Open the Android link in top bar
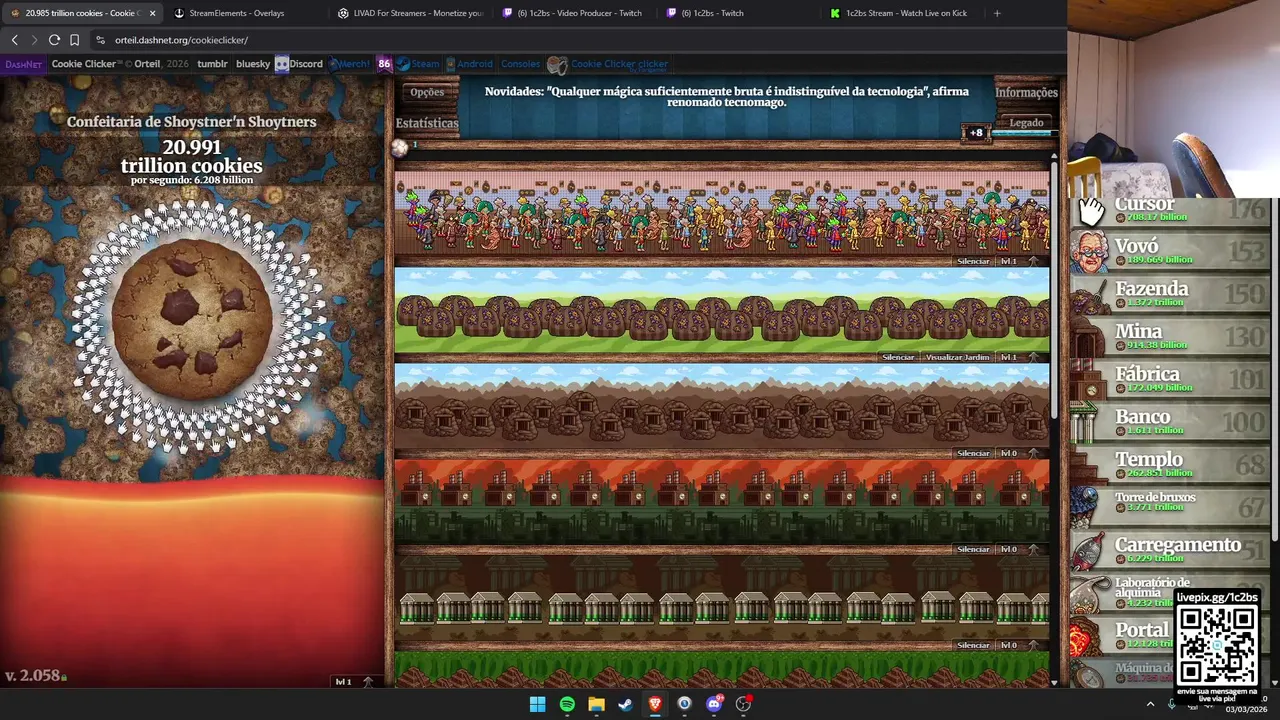 [469, 64]
